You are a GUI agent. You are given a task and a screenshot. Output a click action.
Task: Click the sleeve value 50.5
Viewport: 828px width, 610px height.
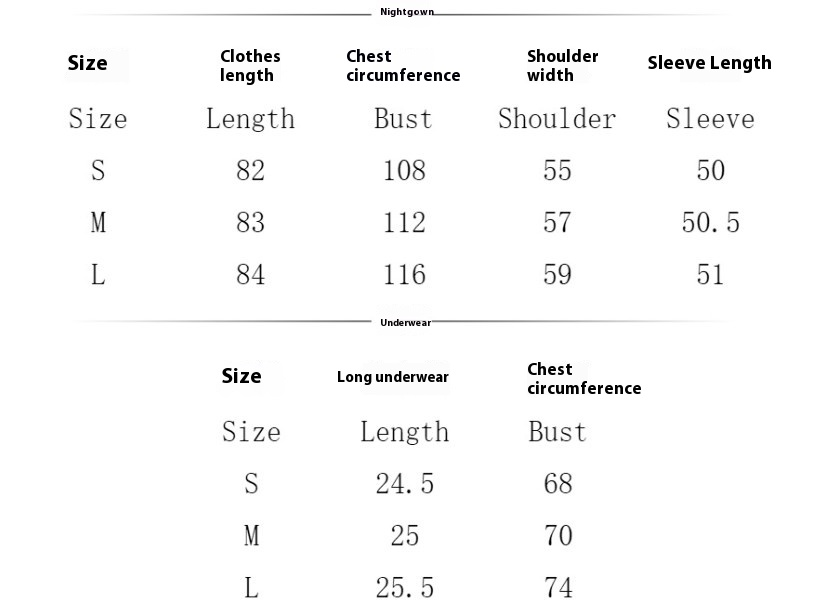[710, 222]
